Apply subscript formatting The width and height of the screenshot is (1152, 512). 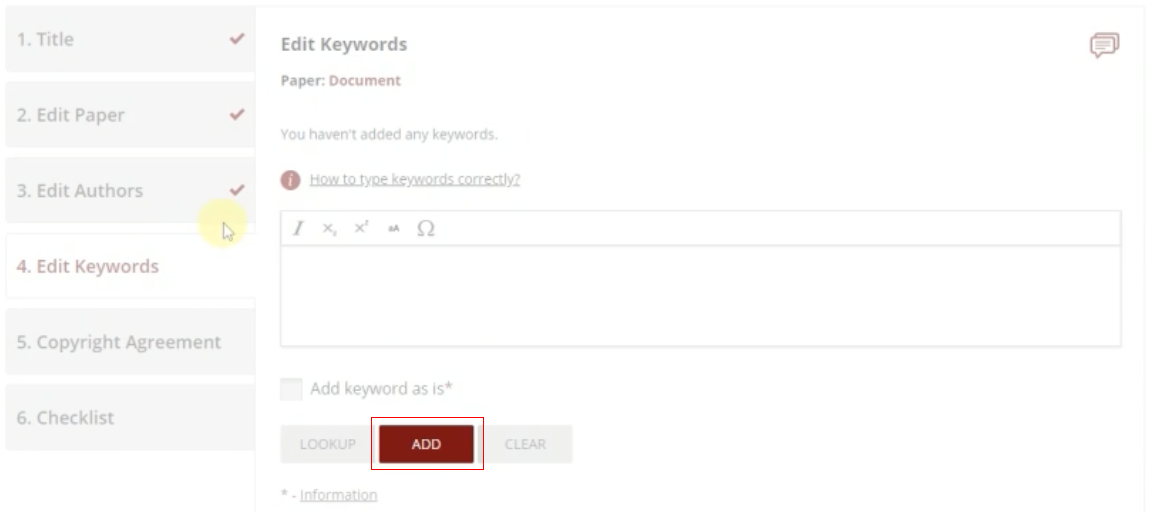click(329, 229)
